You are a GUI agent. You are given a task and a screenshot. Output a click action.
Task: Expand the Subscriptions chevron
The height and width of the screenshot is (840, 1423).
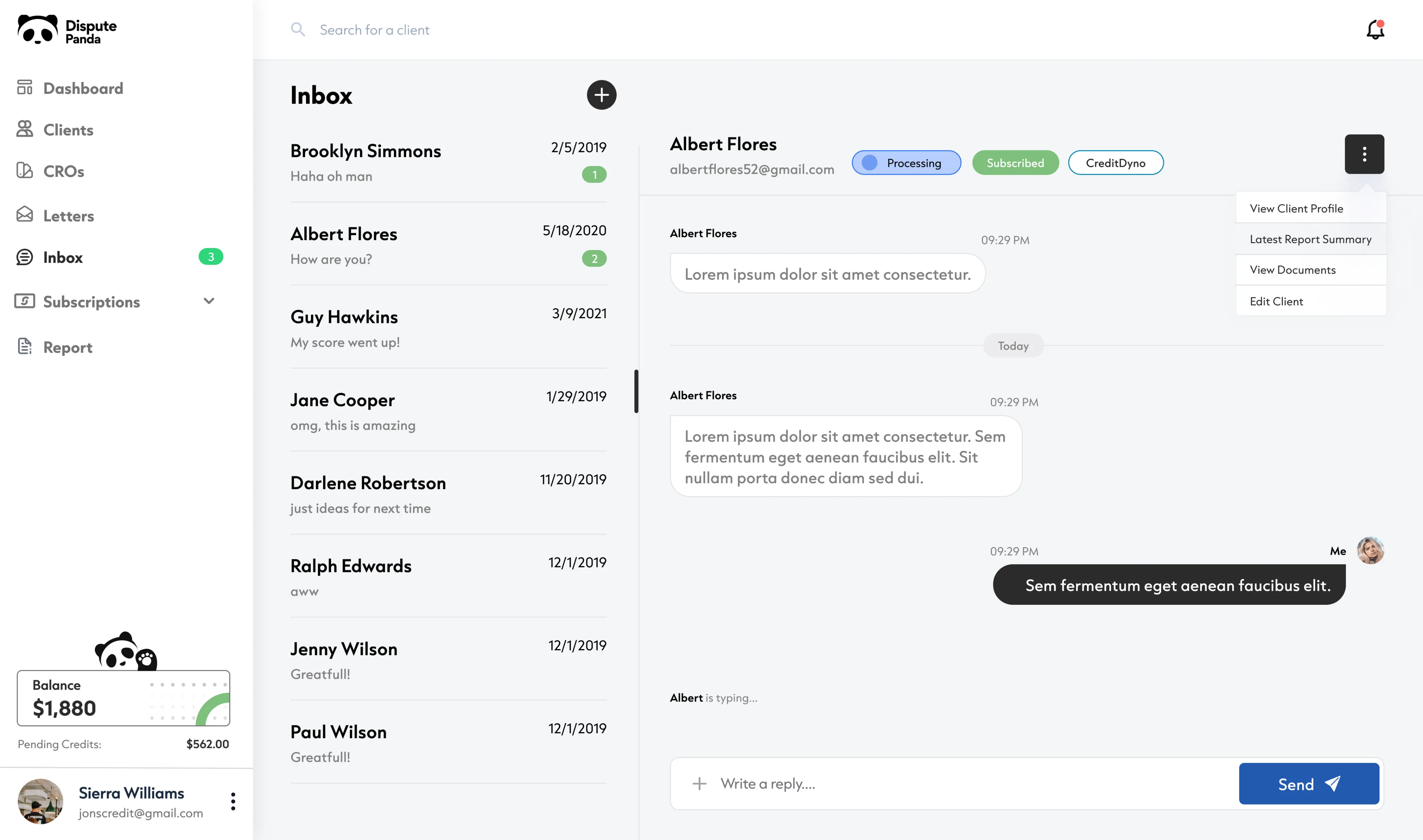coord(209,301)
